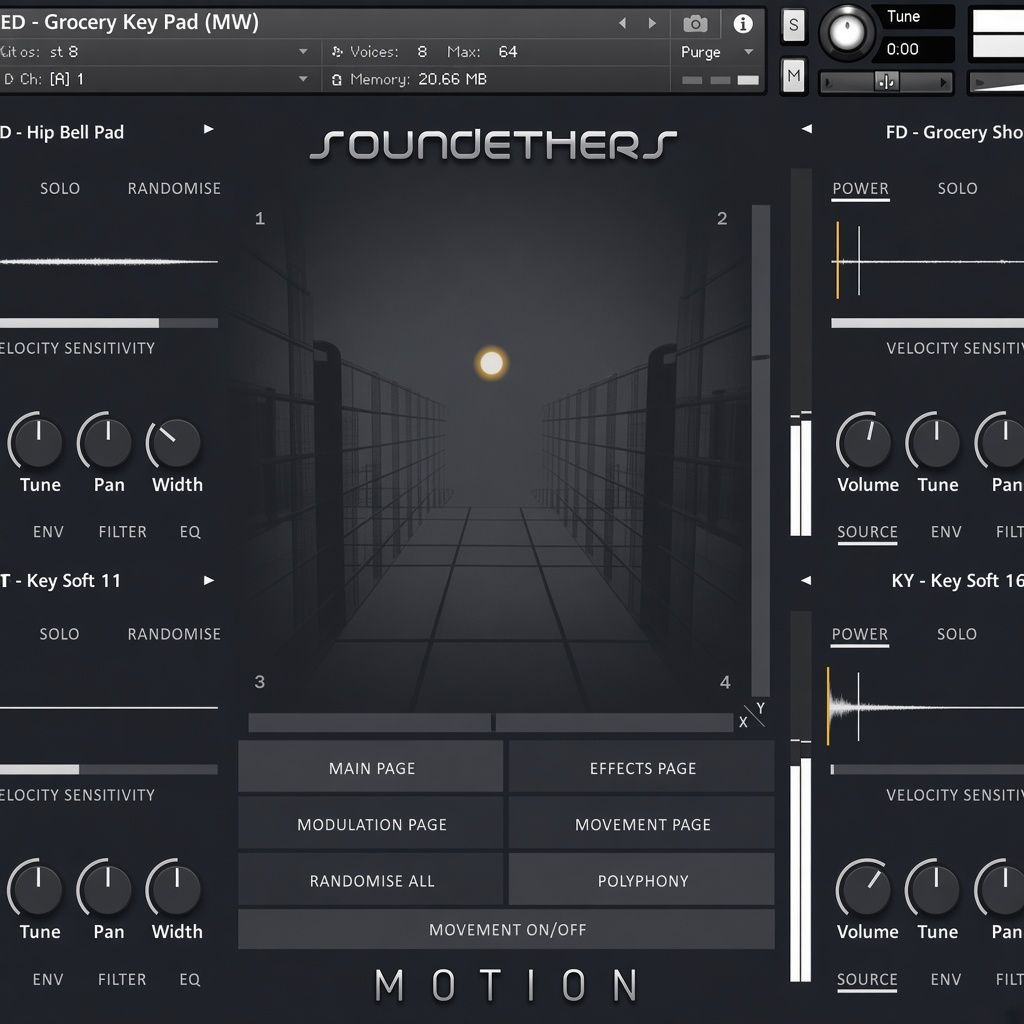Click the instrument info icon
This screenshot has height=1024, width=1024.
tap(743, 24)
